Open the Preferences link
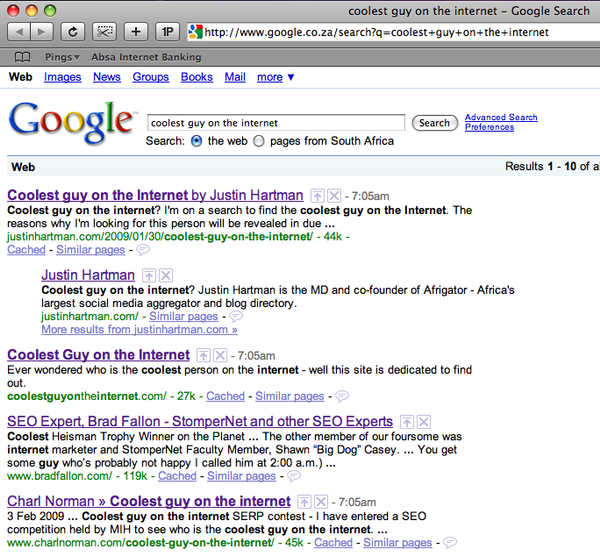The height and width of the screenshot is (556, 600). (x=489, y=127)
